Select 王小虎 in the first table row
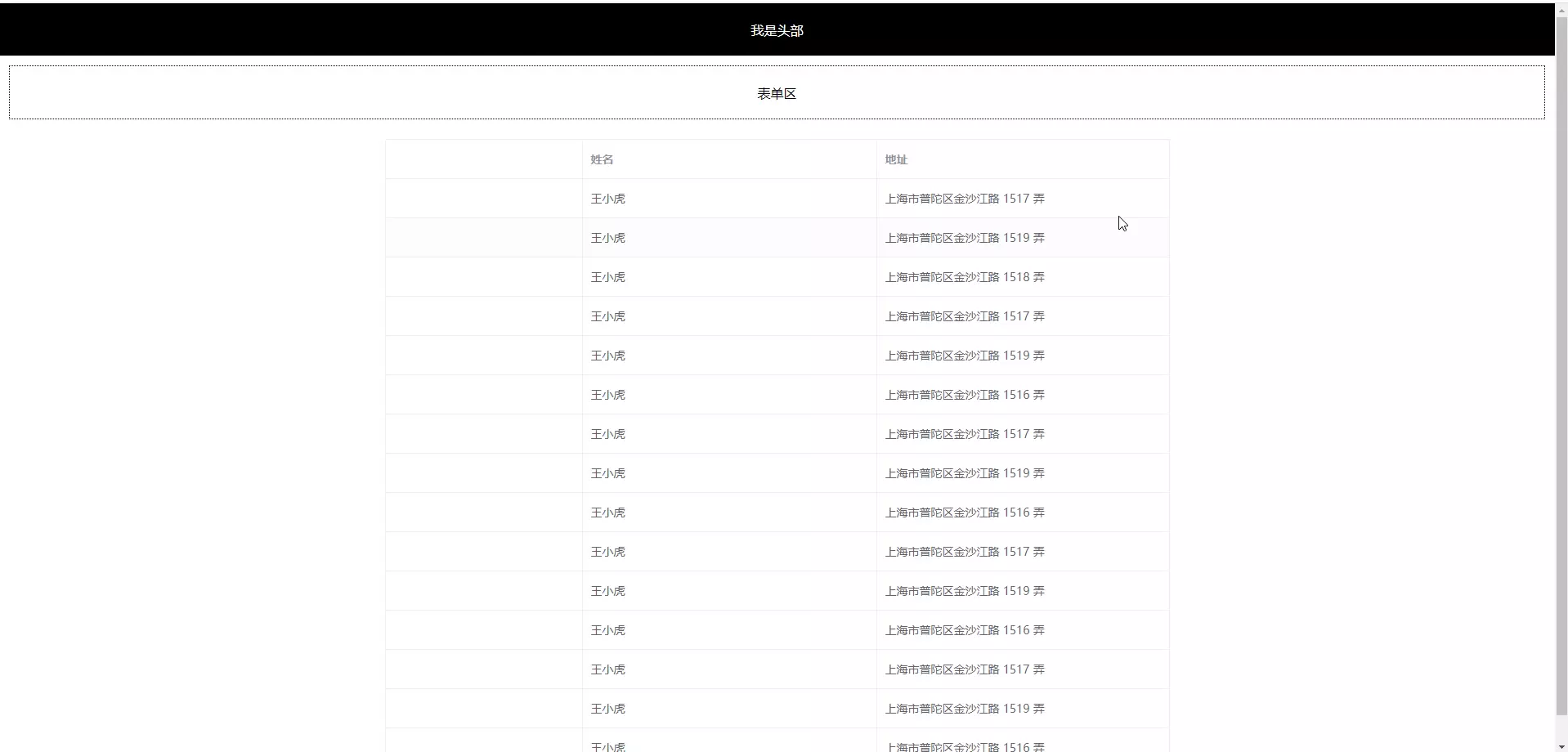 pos(607,198)
